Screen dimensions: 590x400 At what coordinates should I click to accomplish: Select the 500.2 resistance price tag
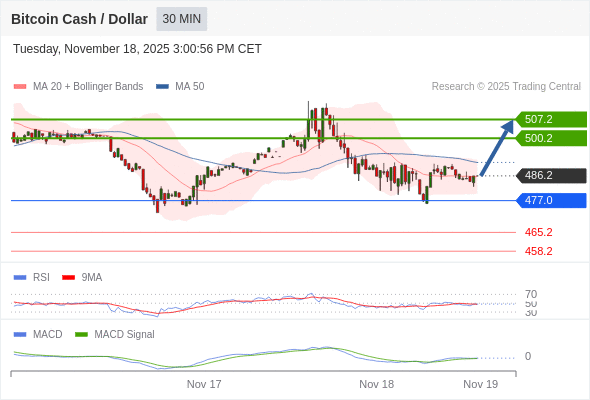pyautogui.click(x=551, y=138)
